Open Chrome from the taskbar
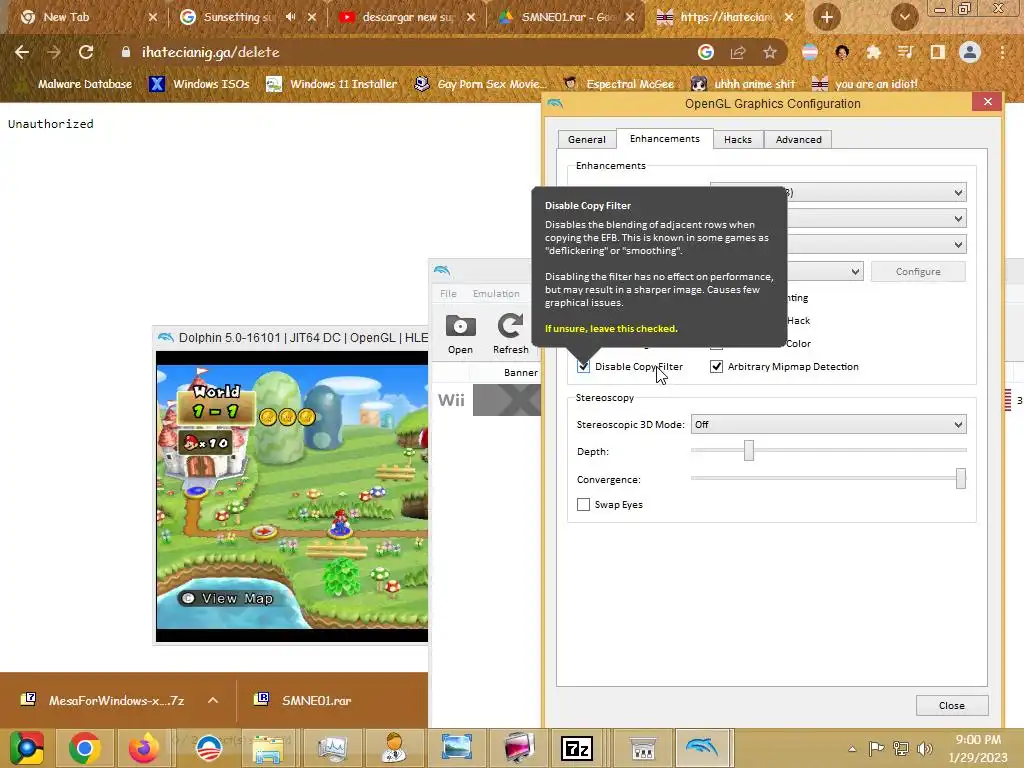The width and height of the screenshot is (1024, 768). (x=84, y=748)
